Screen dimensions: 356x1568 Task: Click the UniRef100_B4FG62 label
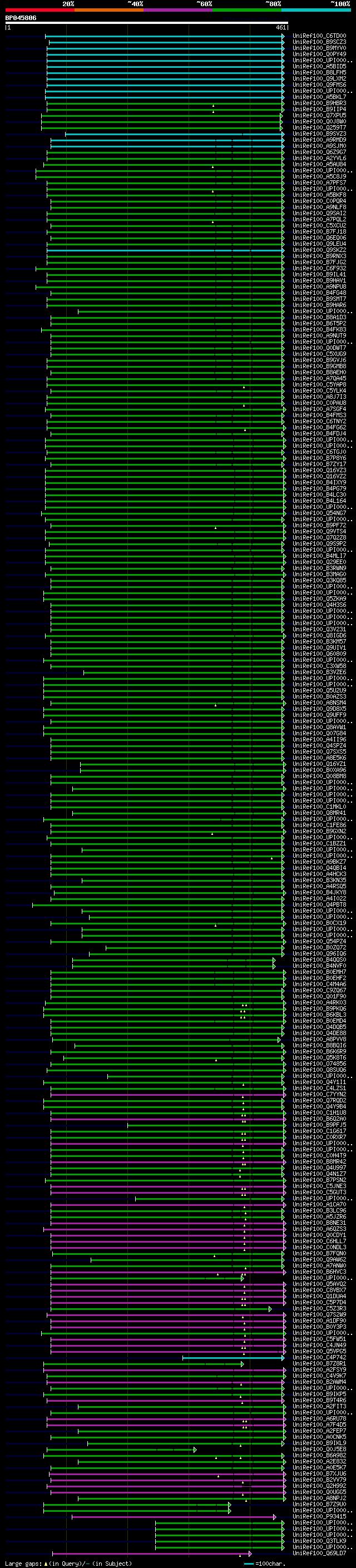(x=319, y=428)
